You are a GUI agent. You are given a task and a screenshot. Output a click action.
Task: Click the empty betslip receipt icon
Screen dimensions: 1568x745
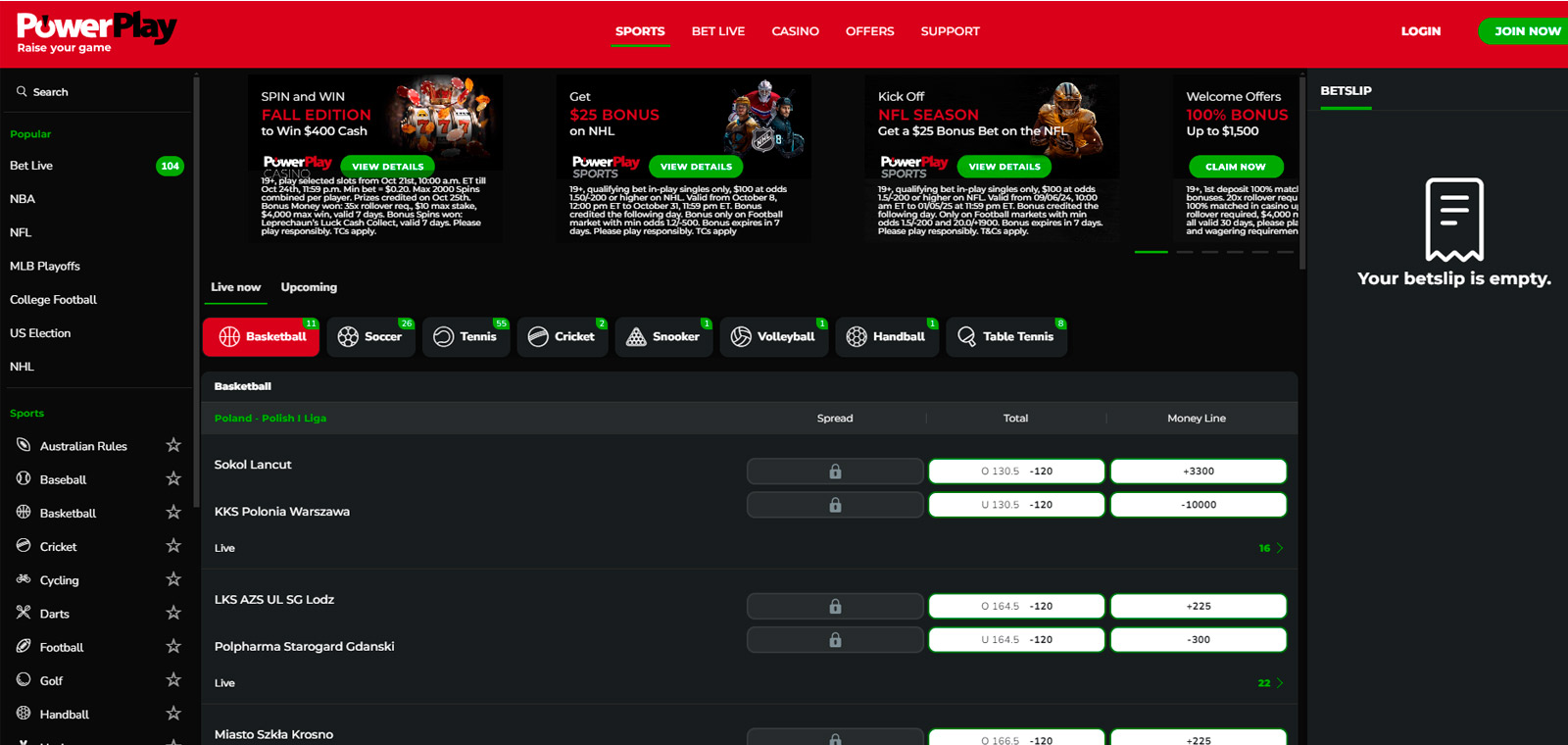tap(1454, 220)
